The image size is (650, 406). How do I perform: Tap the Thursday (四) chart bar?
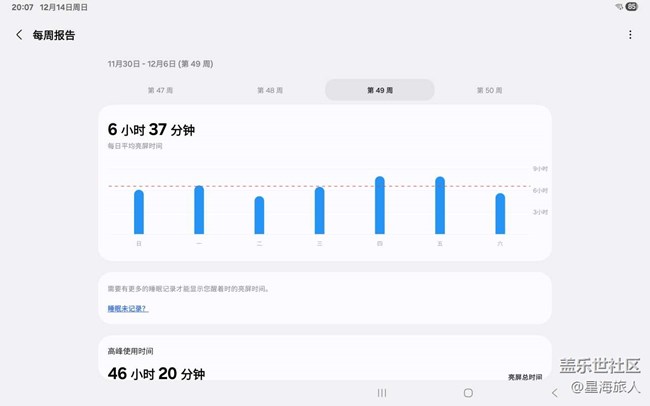[x=380, y=205]
